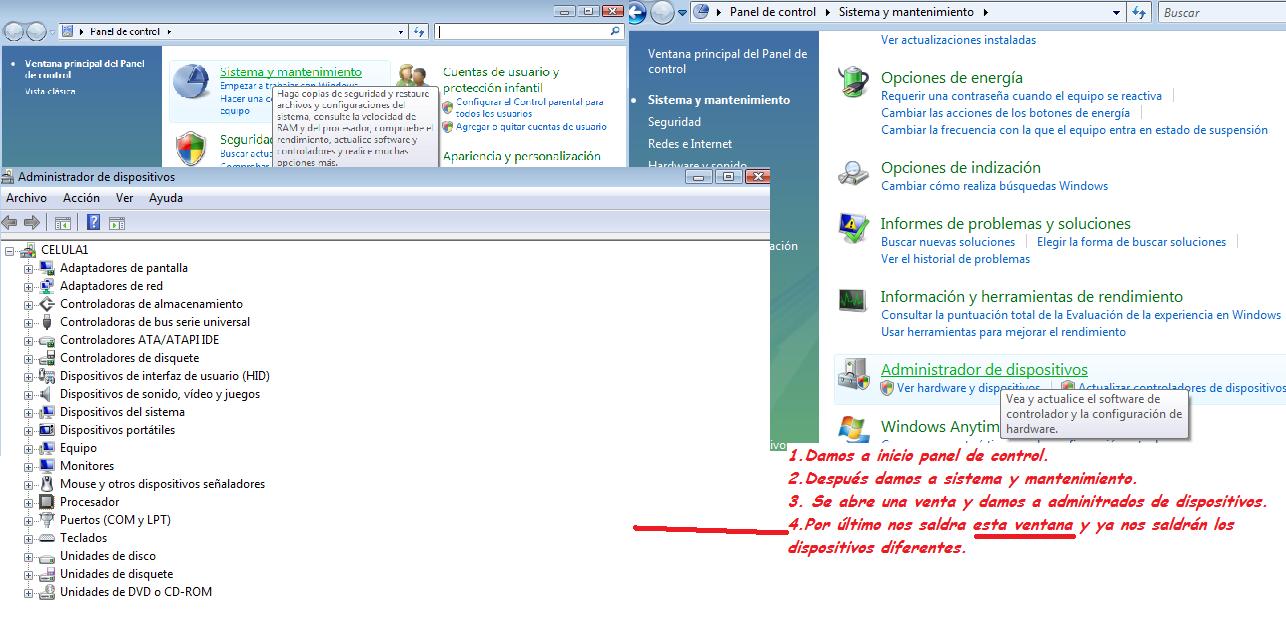This screenshot has height=620, width=1286.
Task: Click Agregar o quitar cuentas de usuario link
Action: tap(531, 127)
